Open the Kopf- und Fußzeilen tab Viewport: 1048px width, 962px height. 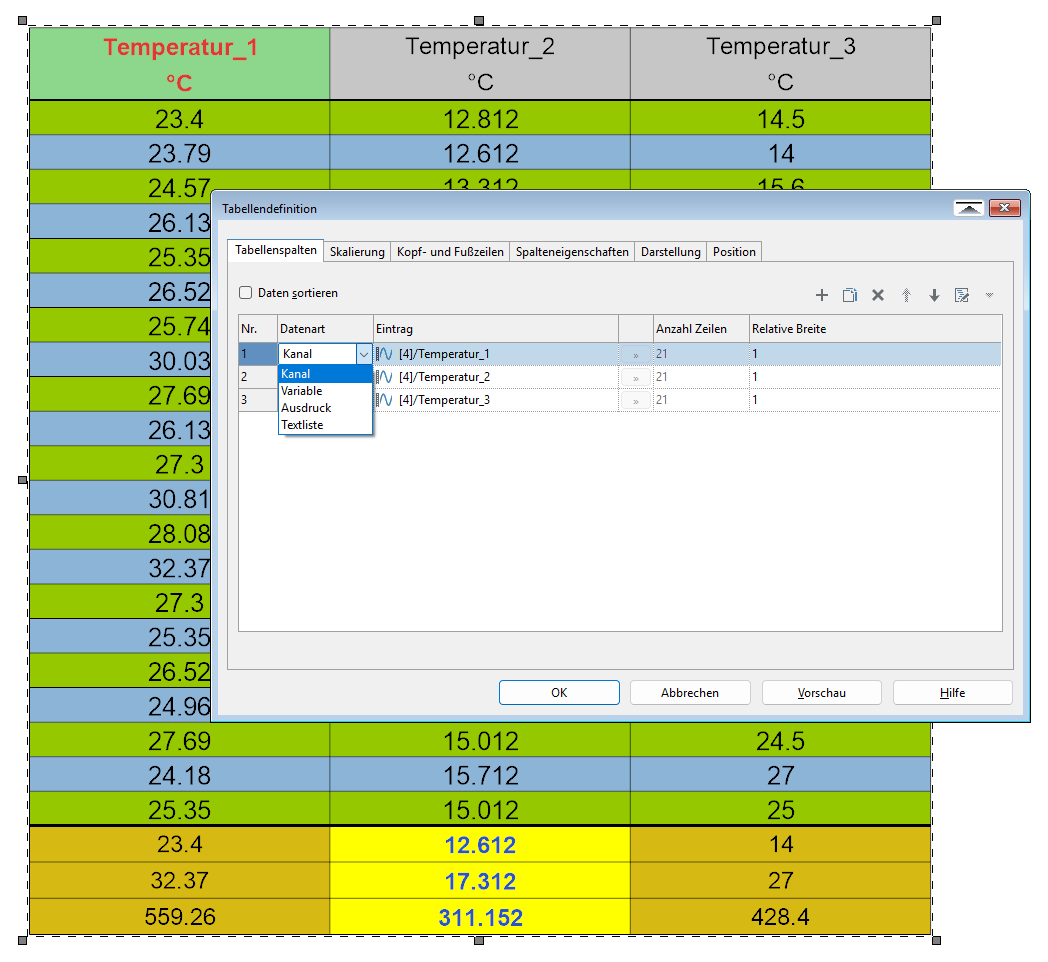point(450,252)
